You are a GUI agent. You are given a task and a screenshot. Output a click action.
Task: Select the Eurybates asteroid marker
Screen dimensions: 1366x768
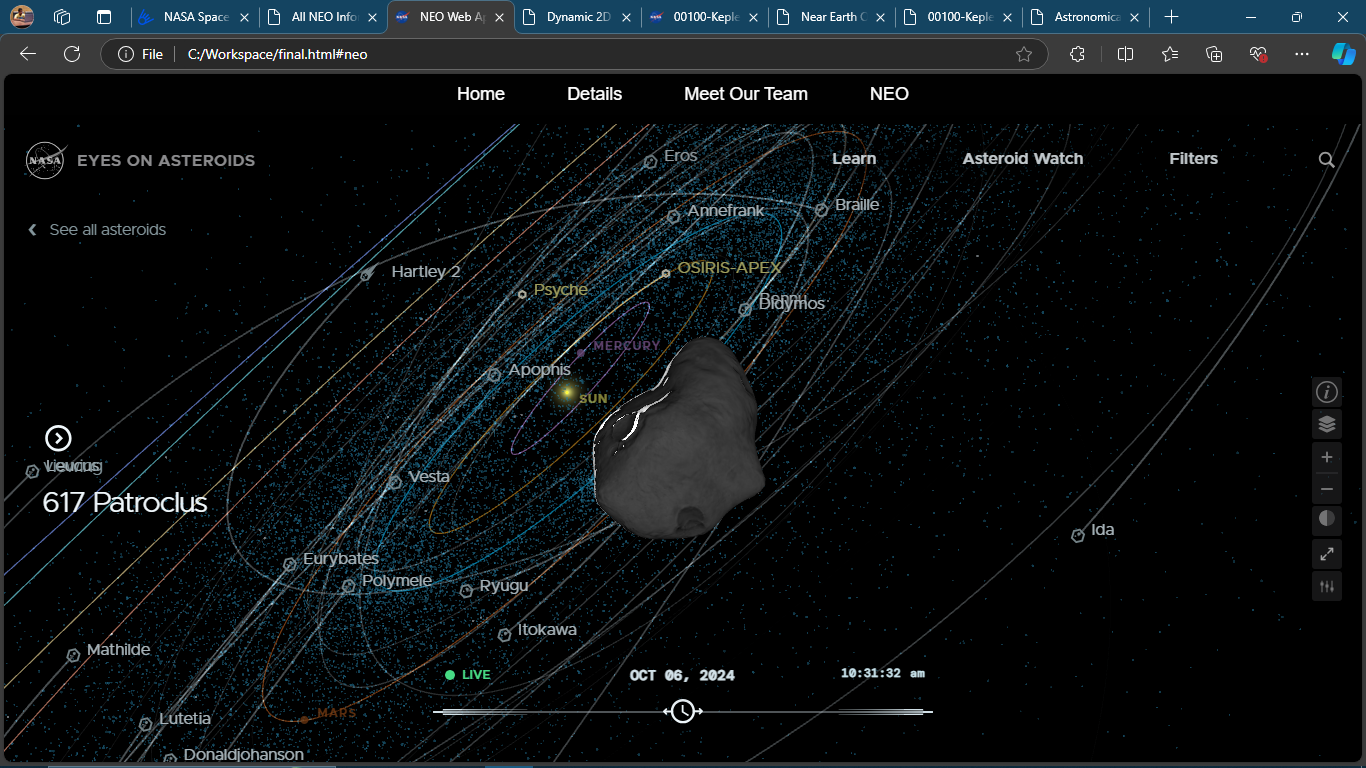tap(290, 564)
